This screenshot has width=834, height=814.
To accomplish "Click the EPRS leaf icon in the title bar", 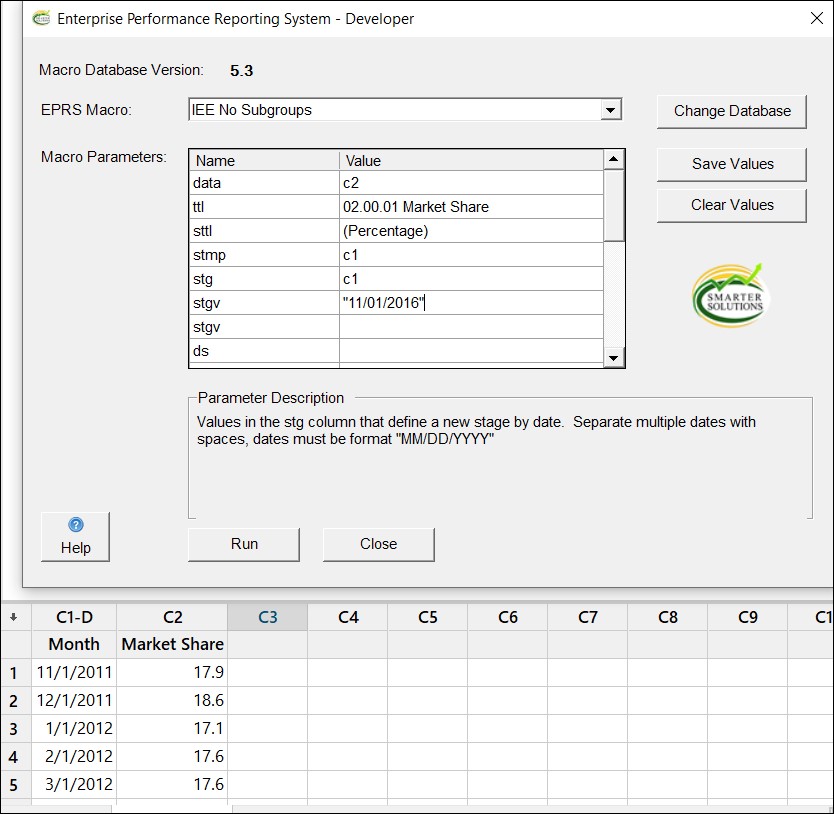I will [40, 19].
